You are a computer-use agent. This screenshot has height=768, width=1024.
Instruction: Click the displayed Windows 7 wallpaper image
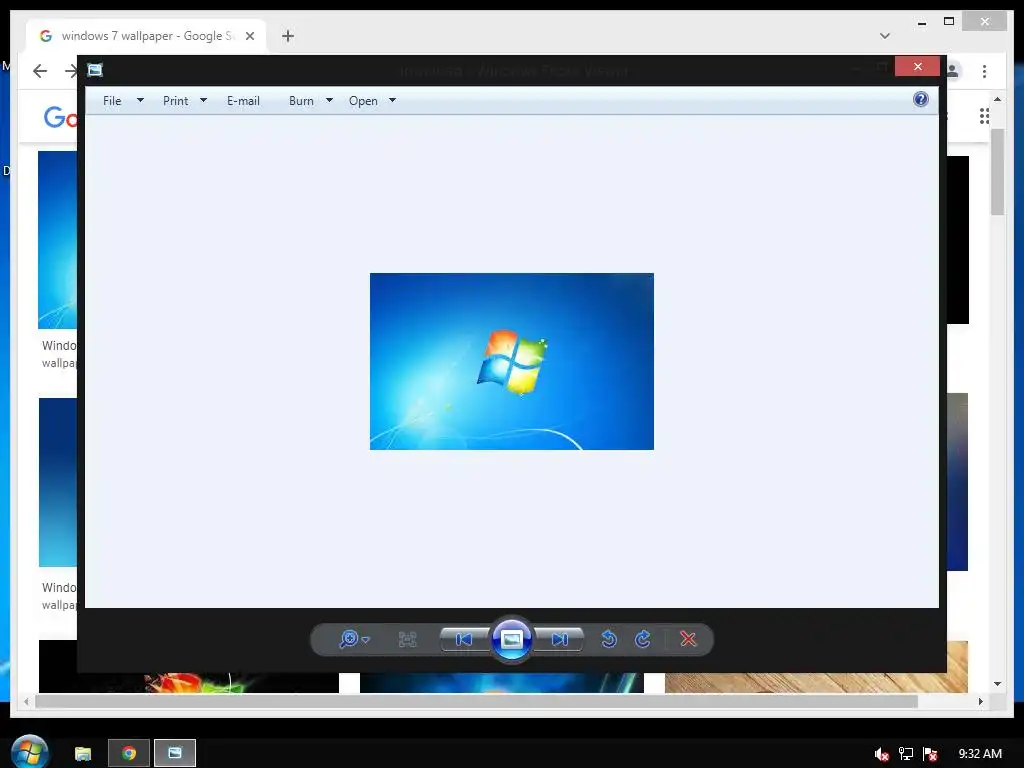pos(511,361)
